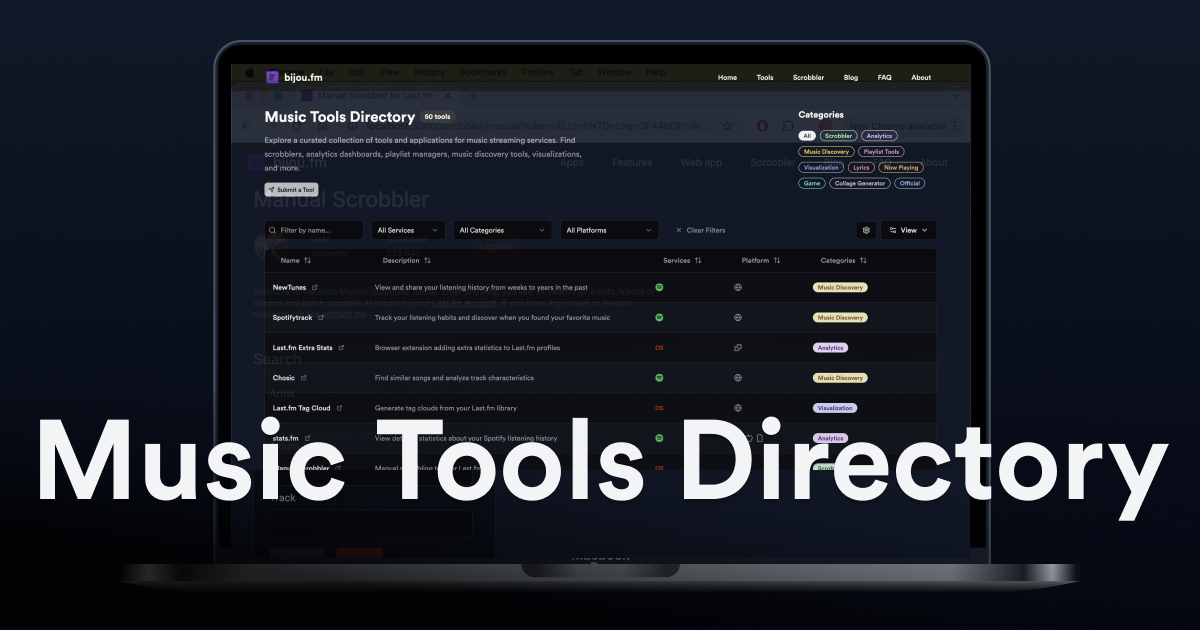1200x630 pixels.
Task: Sort table using Services column arrows
Action: point(698,260)
